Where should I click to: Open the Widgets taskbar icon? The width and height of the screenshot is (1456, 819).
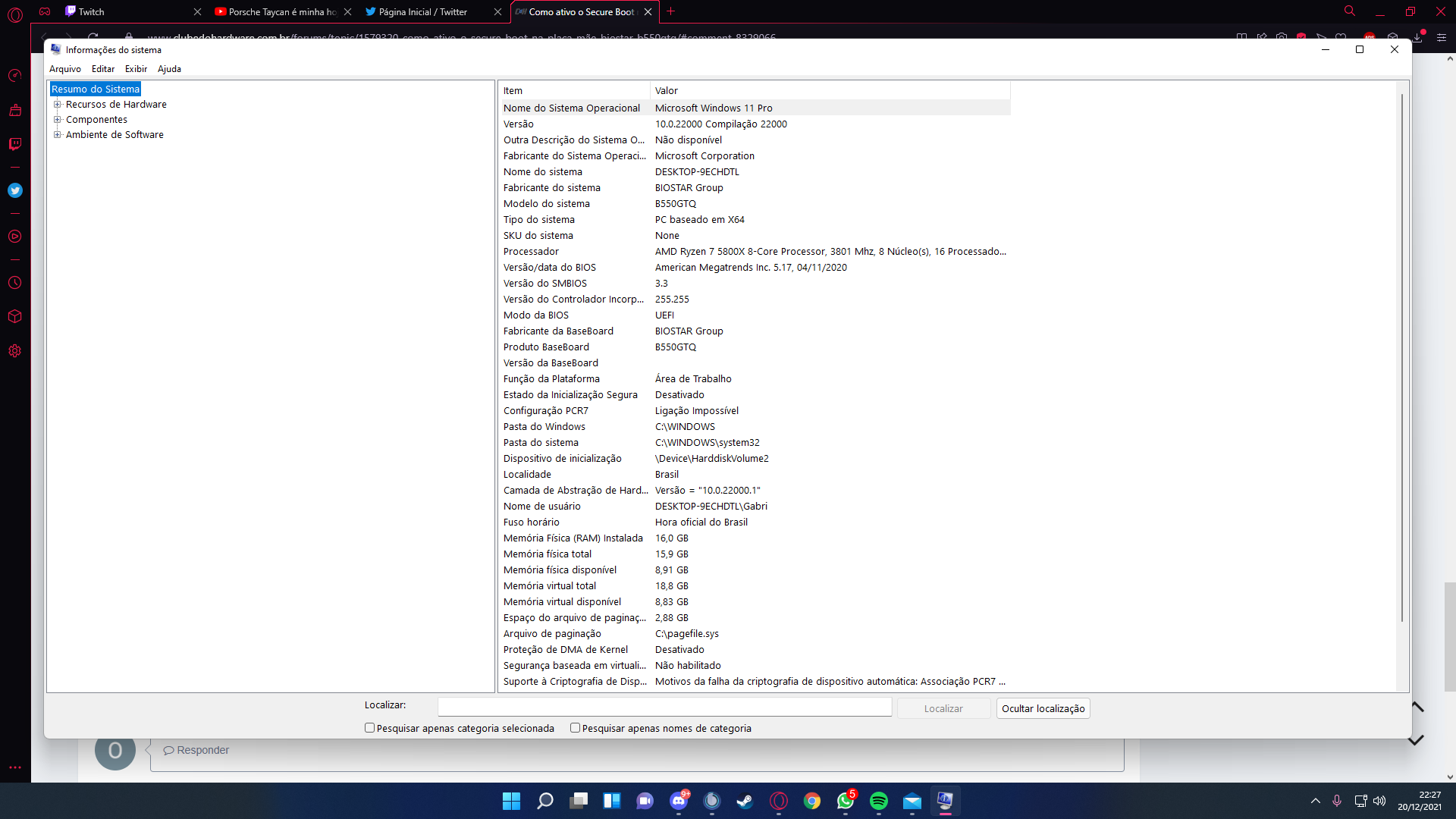pos(611,801)
